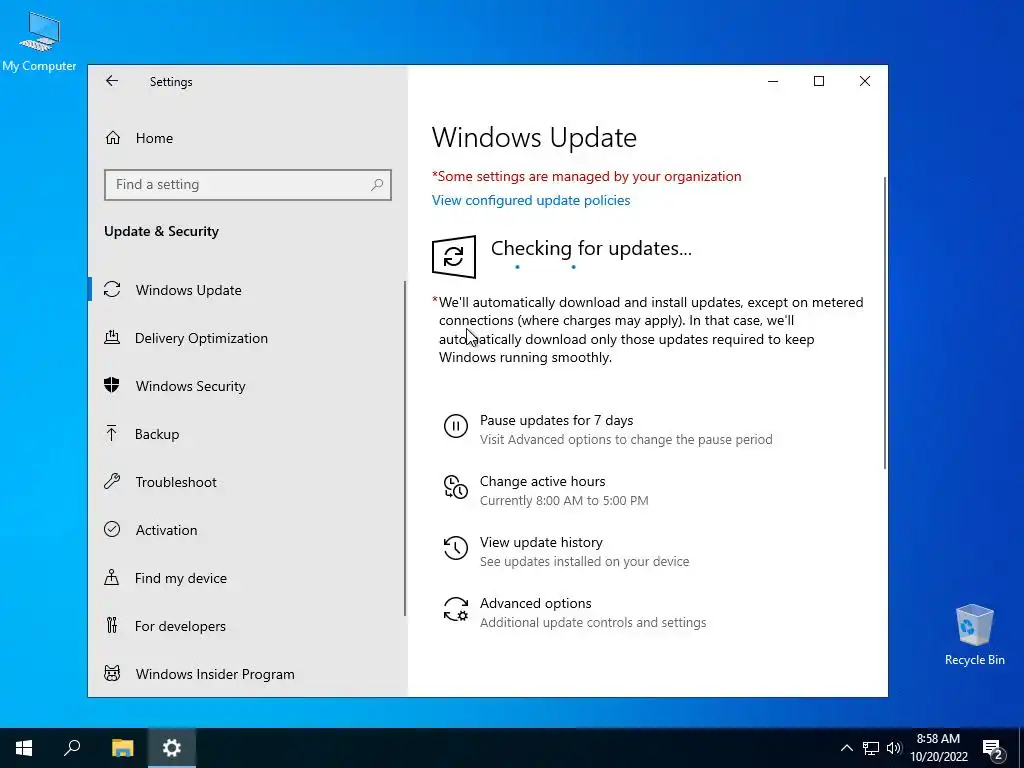Click Pause updates for 7 days

(556, 420)
